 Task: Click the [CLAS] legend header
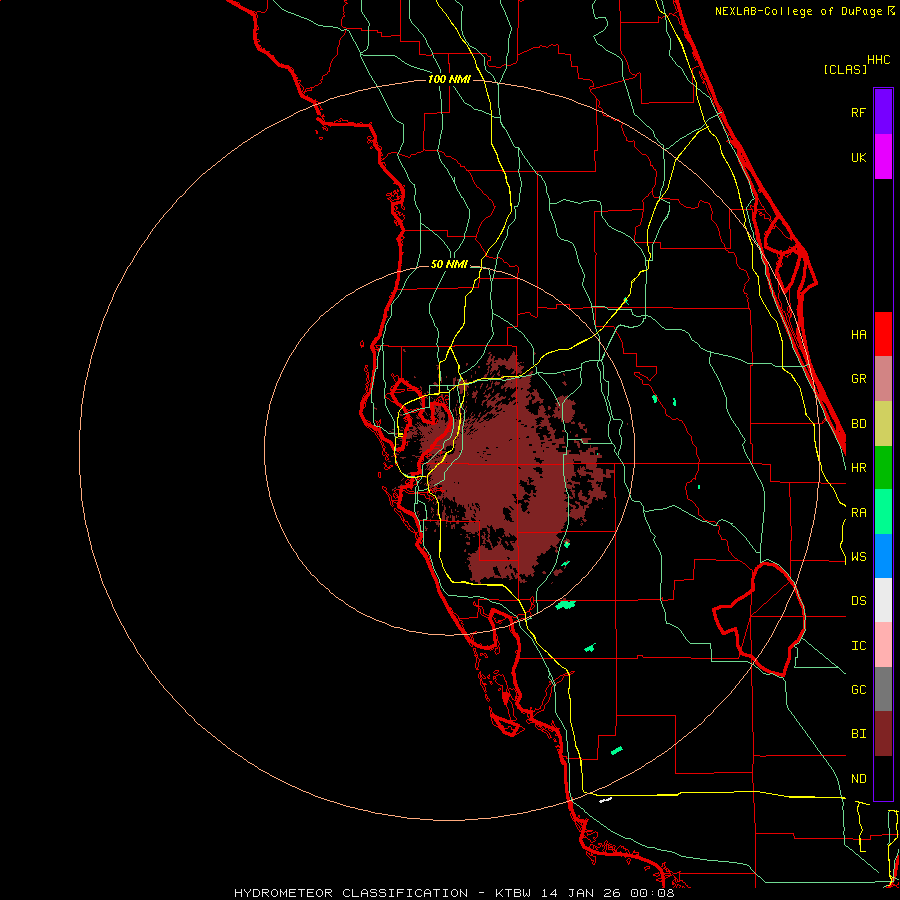845,69
